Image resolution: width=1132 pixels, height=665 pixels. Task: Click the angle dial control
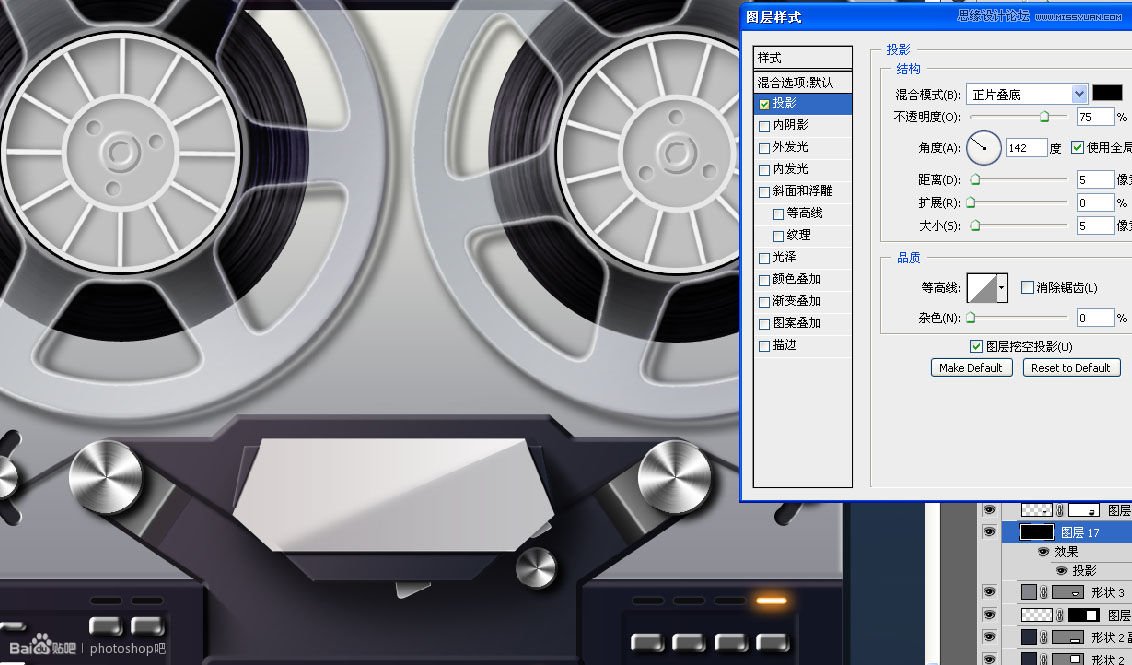pyautogui.click(x=983, y=148)
